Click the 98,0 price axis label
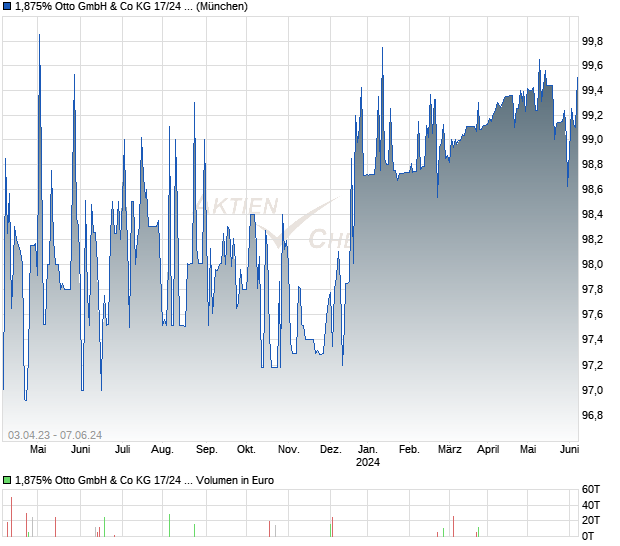620x546 pixels. (592, 264)
